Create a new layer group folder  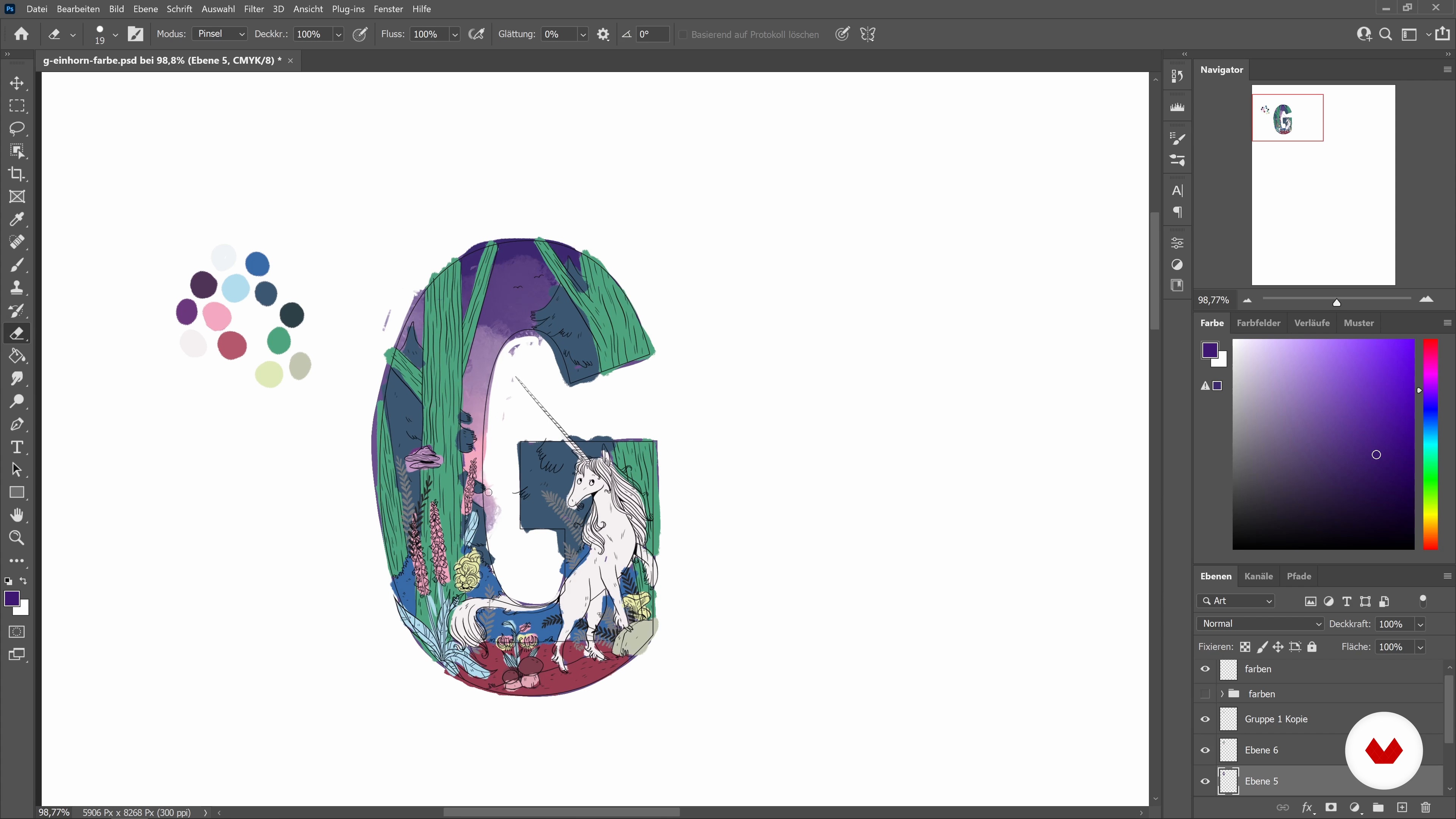(1378, 807)
